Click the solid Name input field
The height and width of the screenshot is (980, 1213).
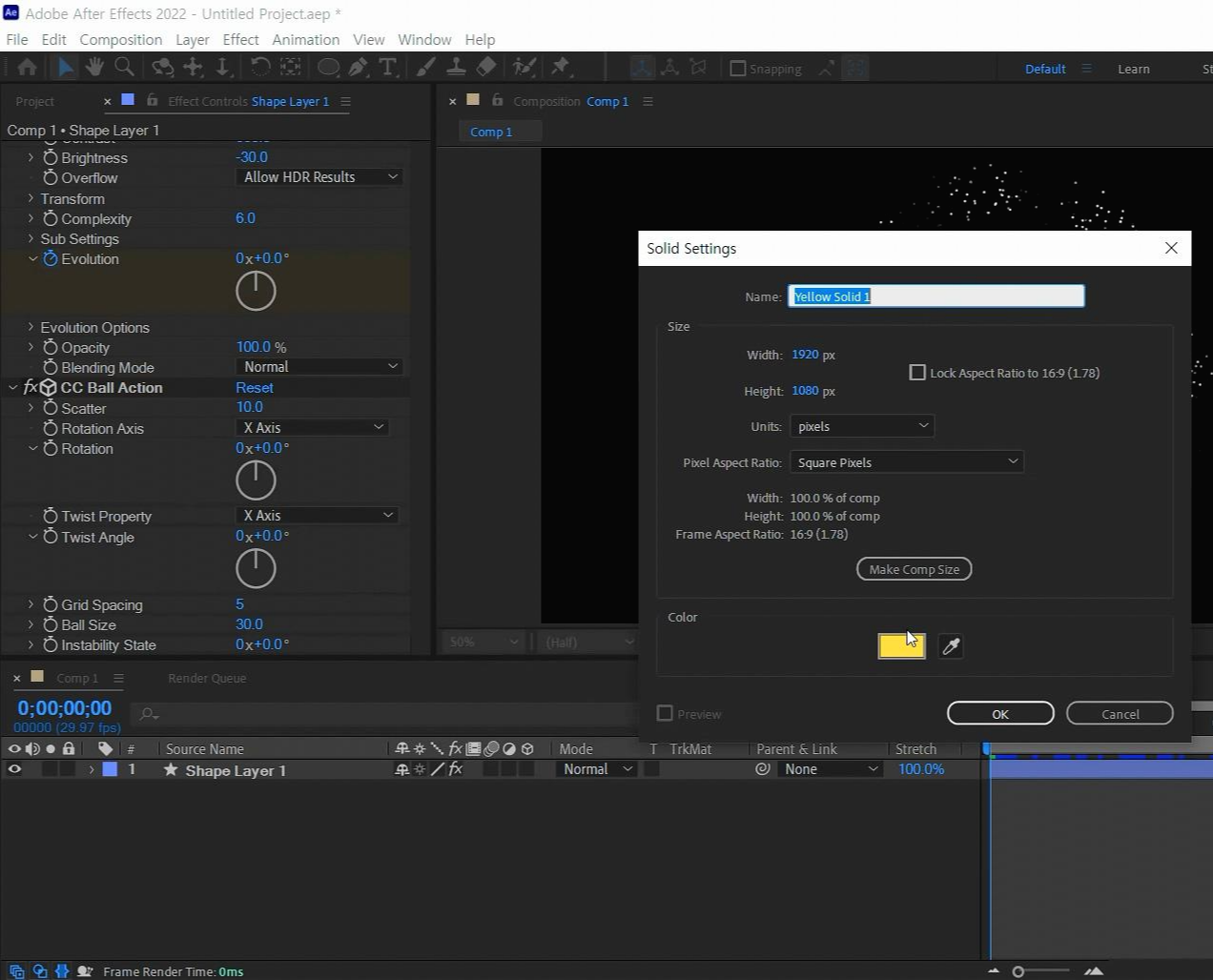tap(936, 296)
